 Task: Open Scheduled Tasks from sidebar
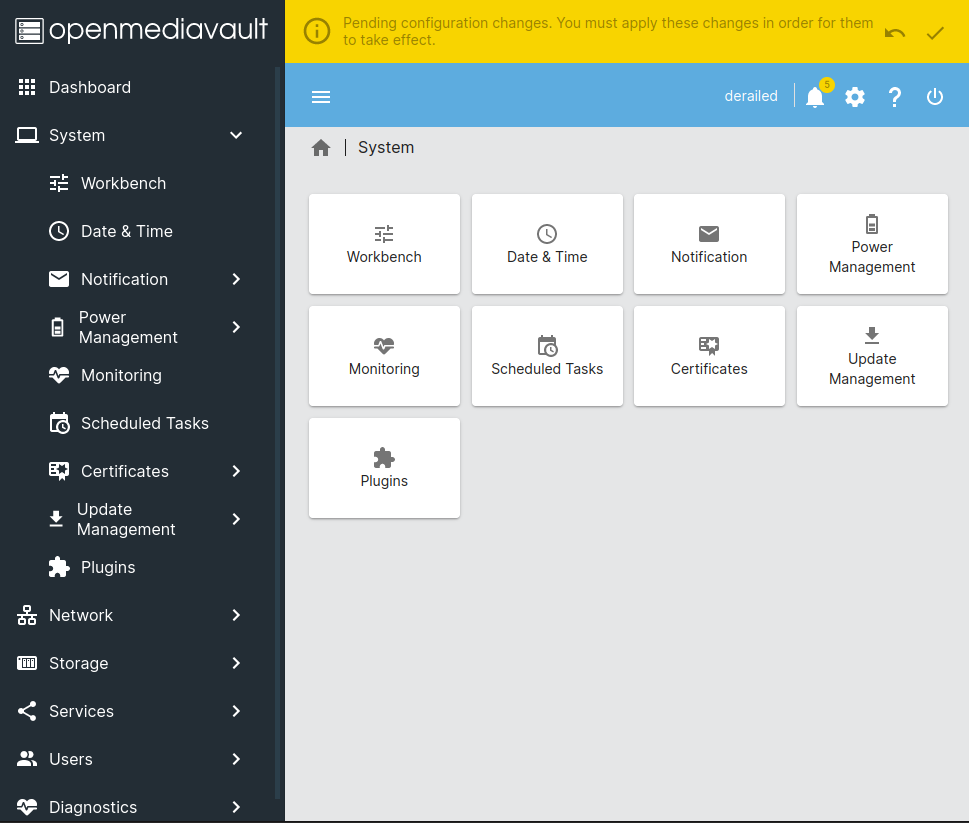click(x=144, y=423)
